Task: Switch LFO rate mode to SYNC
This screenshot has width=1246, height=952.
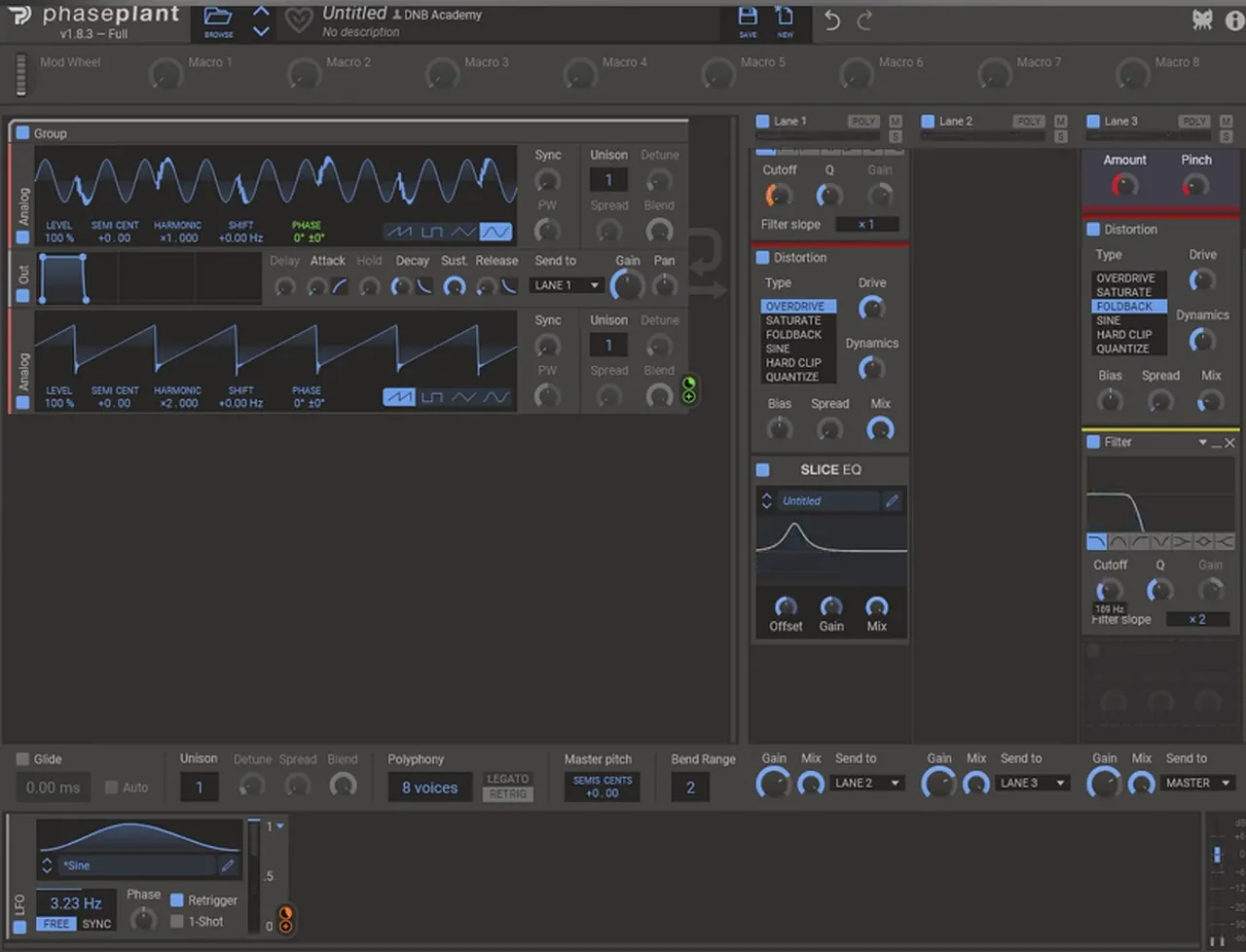Action: click(96, 924)
